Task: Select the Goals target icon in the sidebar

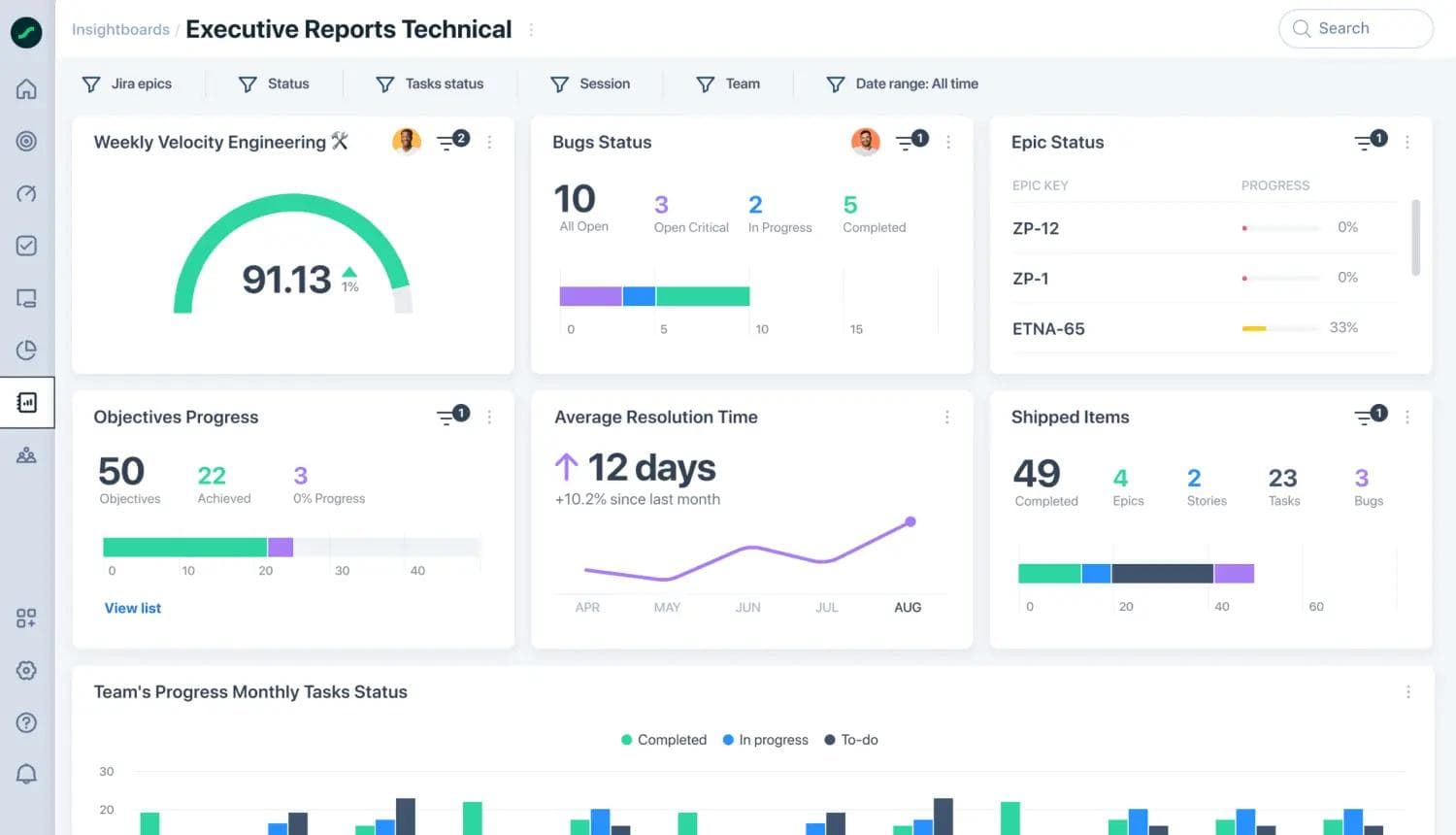Action: 26,141
